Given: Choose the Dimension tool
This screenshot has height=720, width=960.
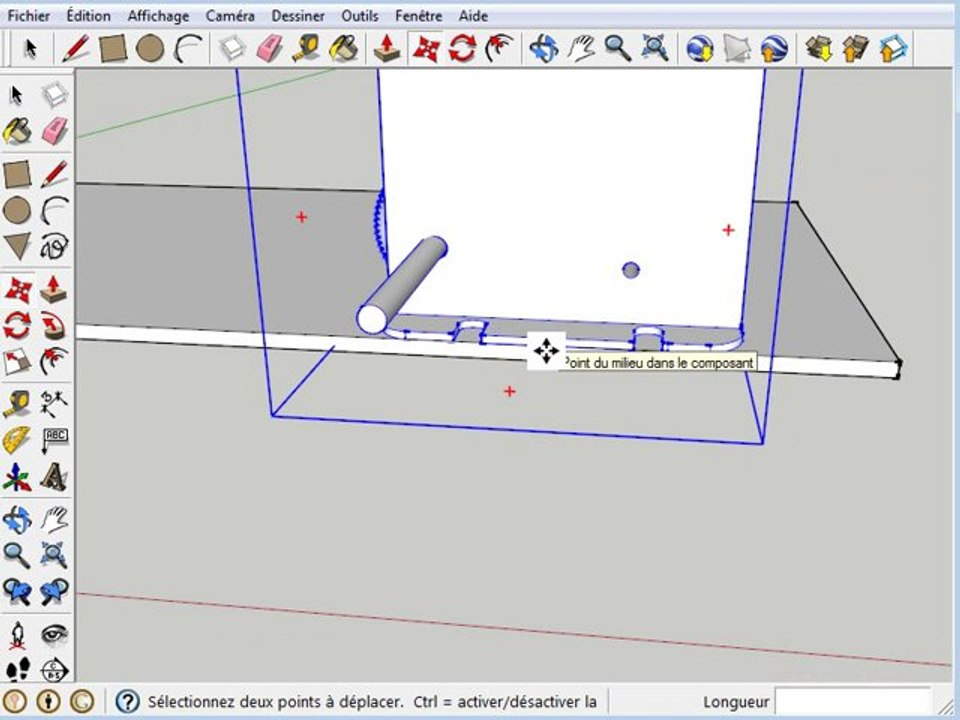Looking at the screenshot, I should (x=54, y=404).
